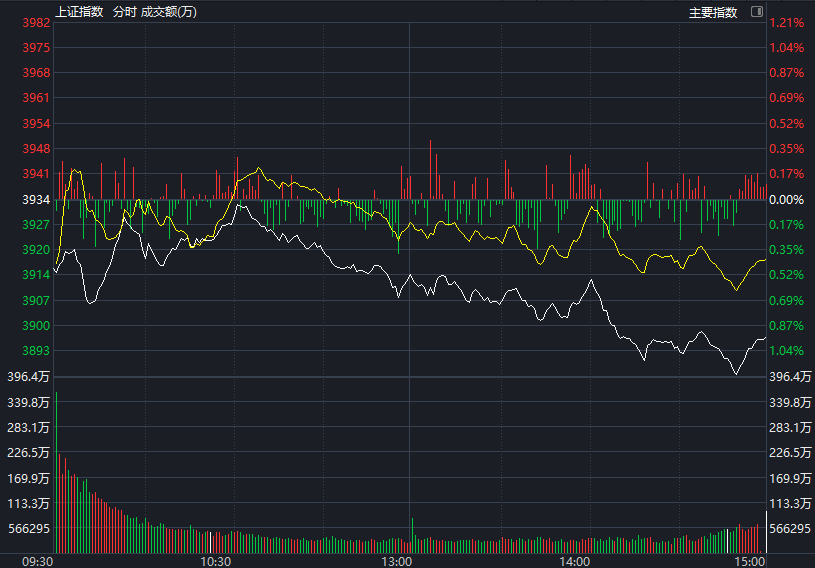Click the green volume spike at 13:00
This screenshot has width=815, height=568.
point(412,535)
